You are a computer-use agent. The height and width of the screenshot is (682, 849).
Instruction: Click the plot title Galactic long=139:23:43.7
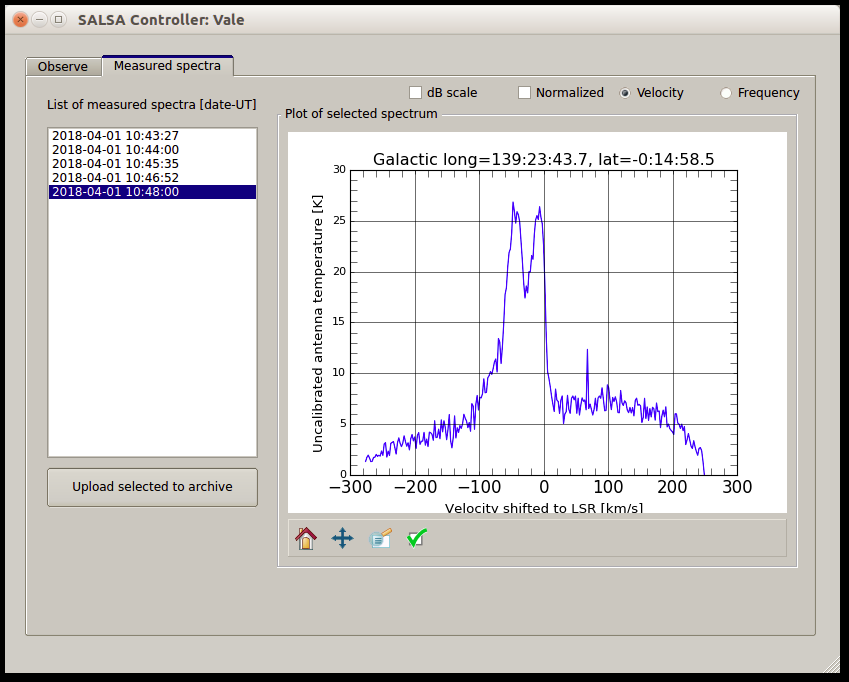[543, 159]
